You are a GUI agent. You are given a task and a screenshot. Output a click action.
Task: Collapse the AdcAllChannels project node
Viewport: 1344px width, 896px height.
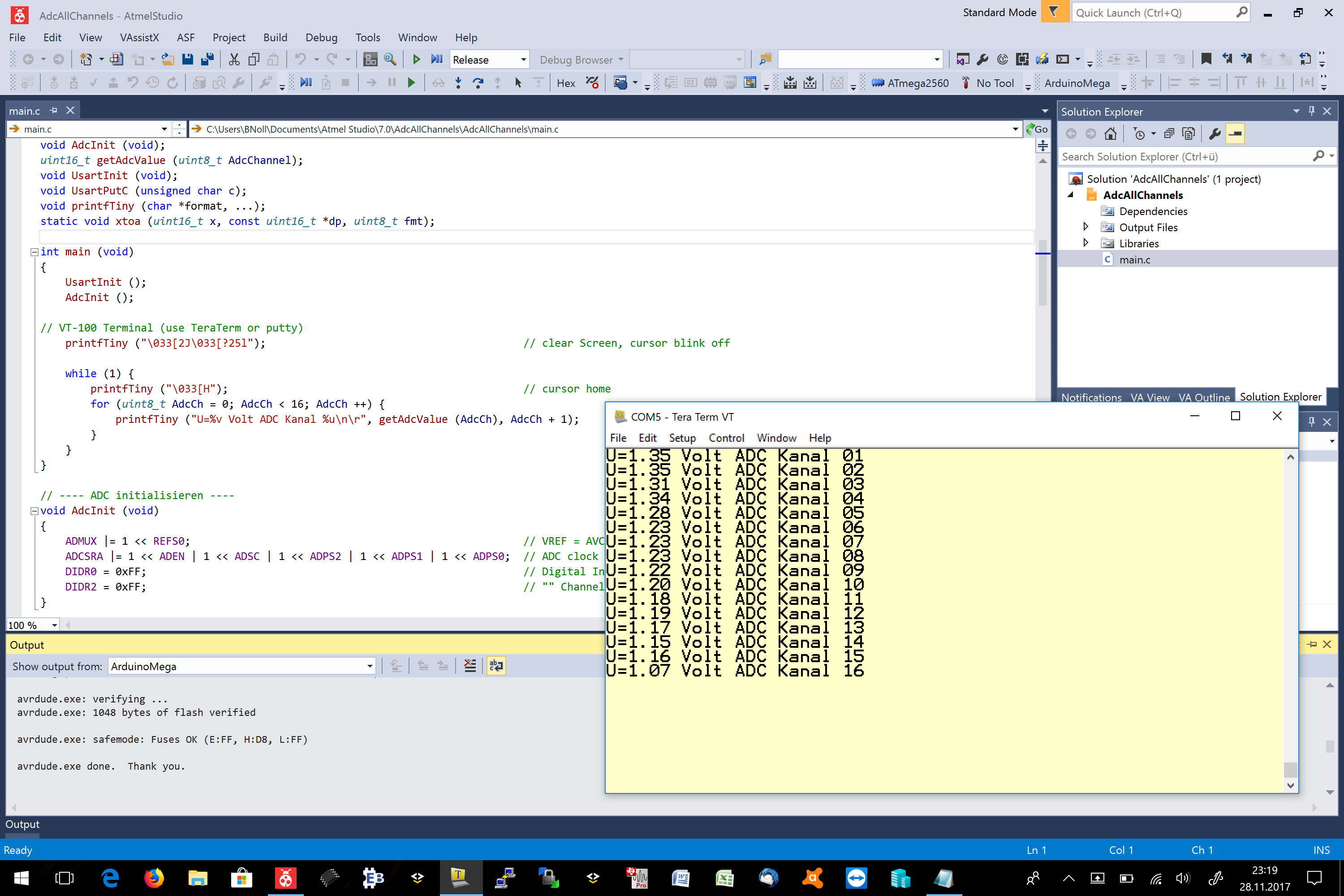tap(1070, 195)
